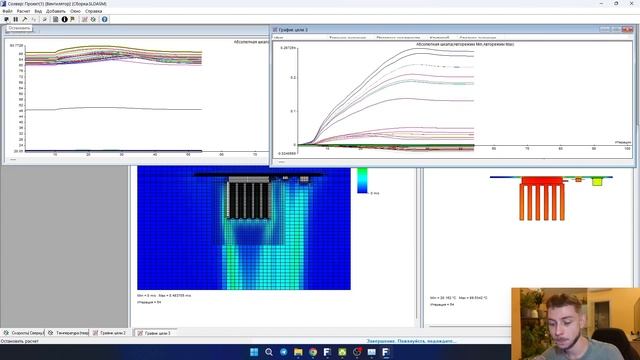640x360 pixels.
Task: Click the Завершение status message text
Action: 411,341
